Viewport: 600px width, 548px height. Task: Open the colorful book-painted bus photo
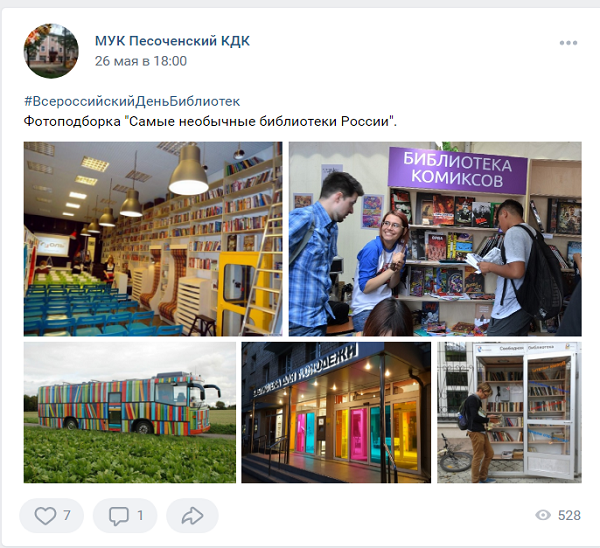click(130, 413)
